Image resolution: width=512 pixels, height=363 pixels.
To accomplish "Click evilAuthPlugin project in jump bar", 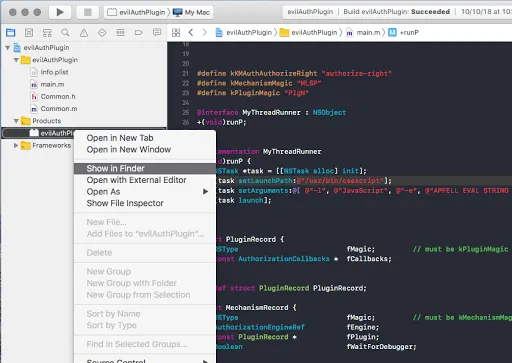I will pos(244,33).
